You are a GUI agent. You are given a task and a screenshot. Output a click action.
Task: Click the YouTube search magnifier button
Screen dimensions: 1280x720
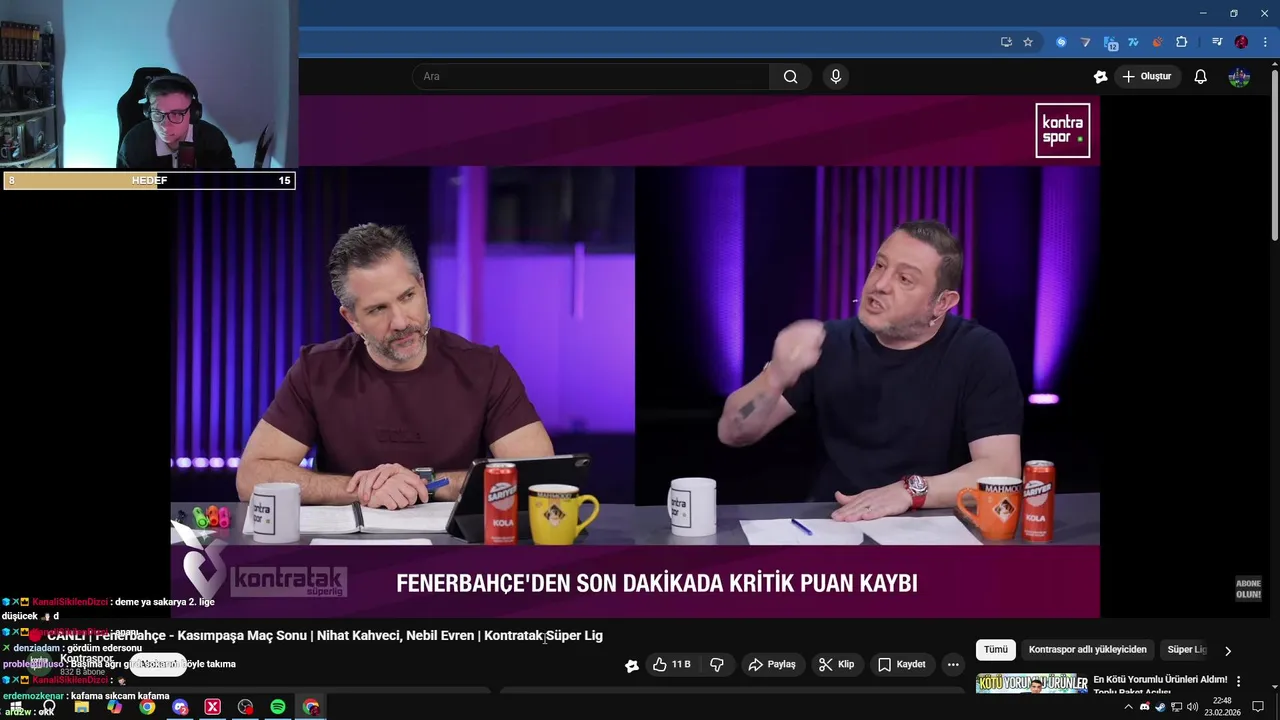click(790, 77)
